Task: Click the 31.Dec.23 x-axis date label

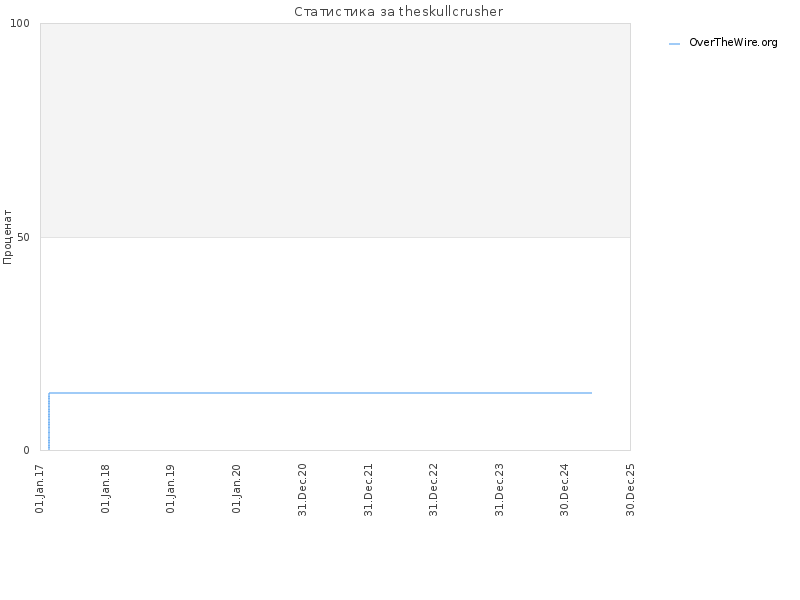Action: tap(499, 489)
